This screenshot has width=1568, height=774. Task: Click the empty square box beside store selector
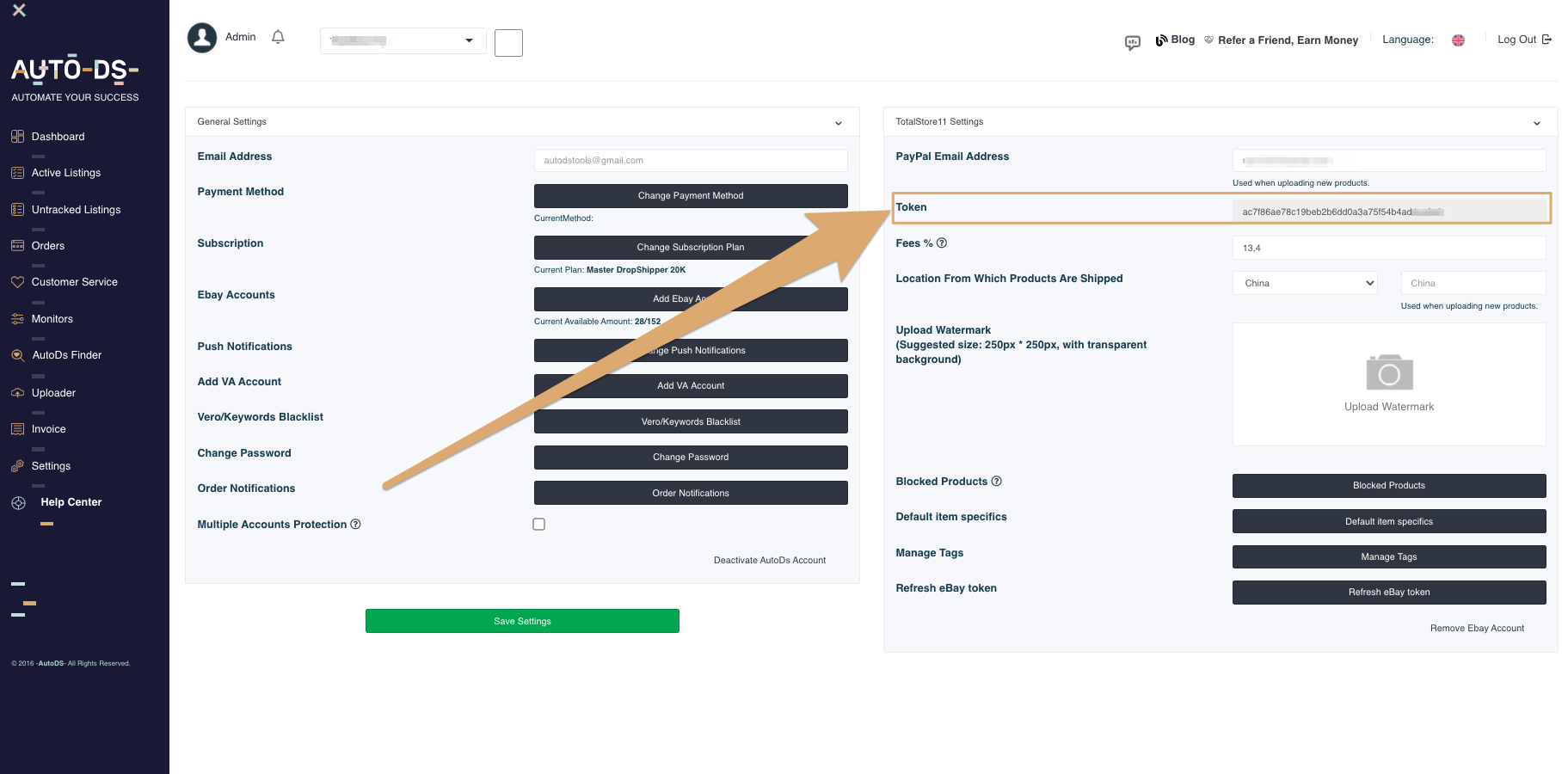pos(508,43)
